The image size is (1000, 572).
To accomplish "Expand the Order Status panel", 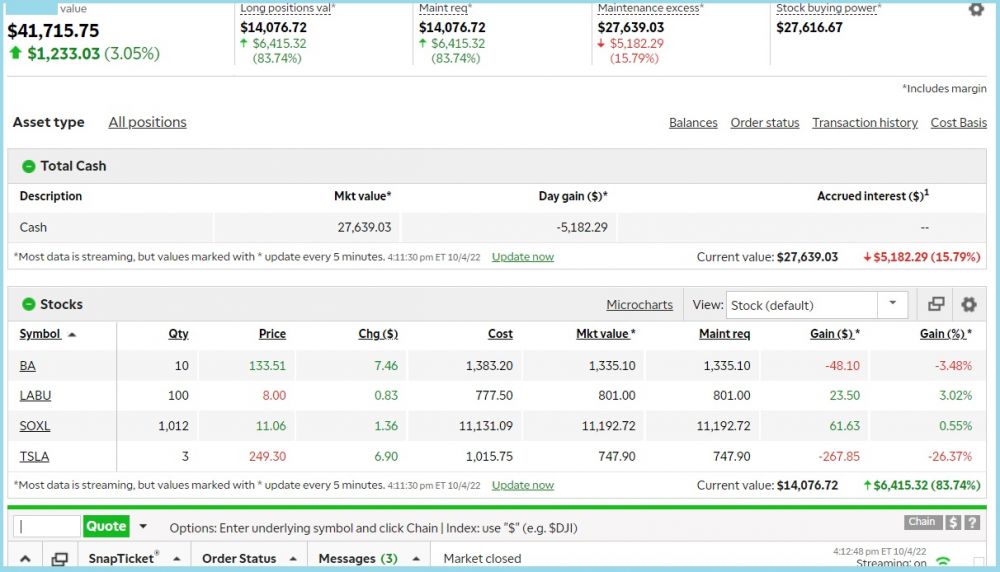I will coord(293,559).
